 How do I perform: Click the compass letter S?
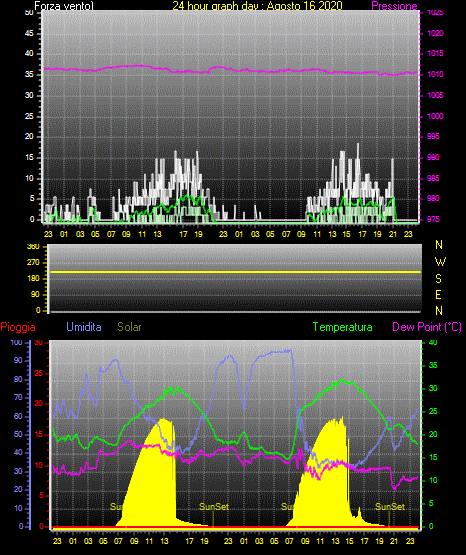pos(438,279)
